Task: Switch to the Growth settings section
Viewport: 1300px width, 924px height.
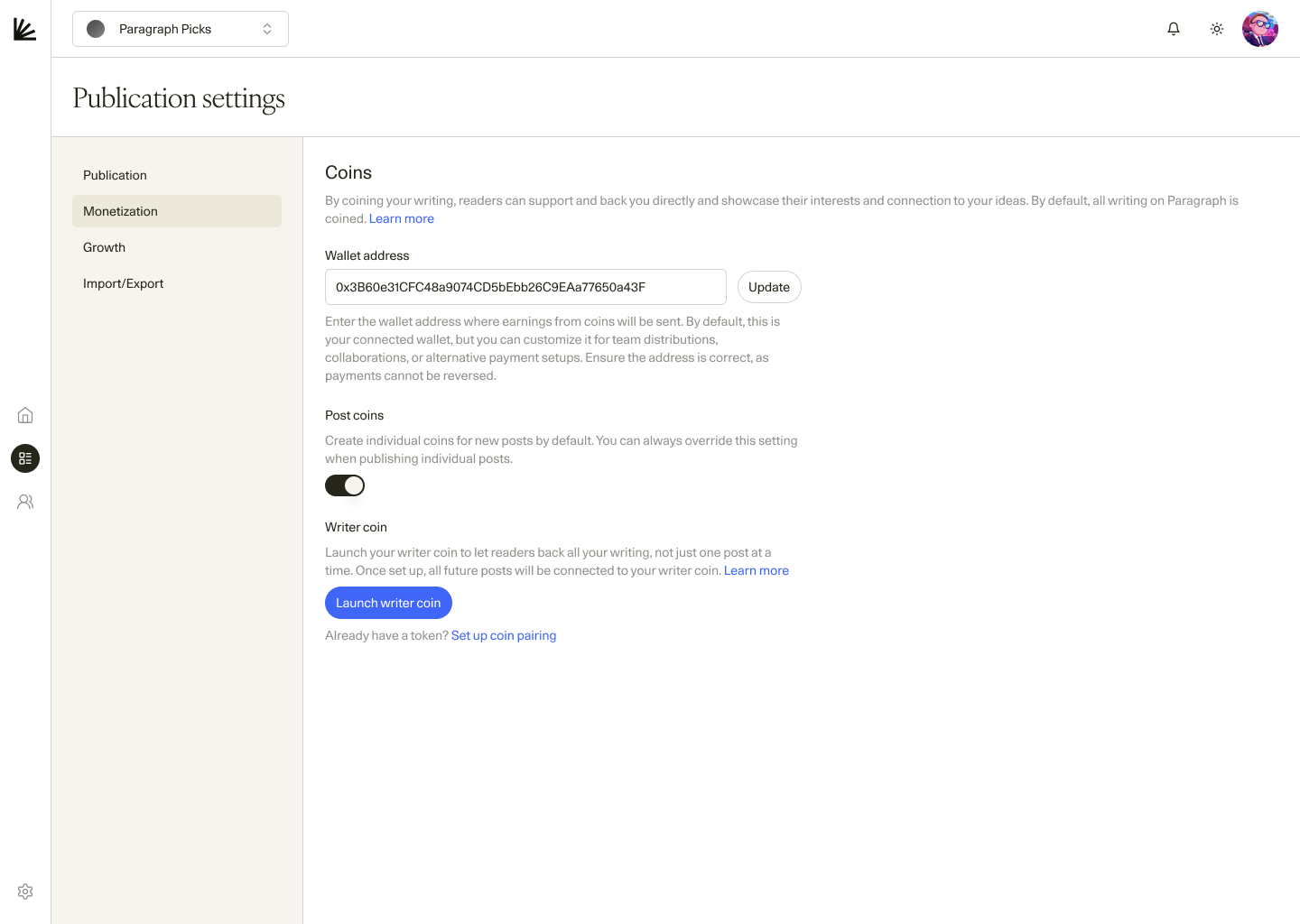Action: [104, 246]
